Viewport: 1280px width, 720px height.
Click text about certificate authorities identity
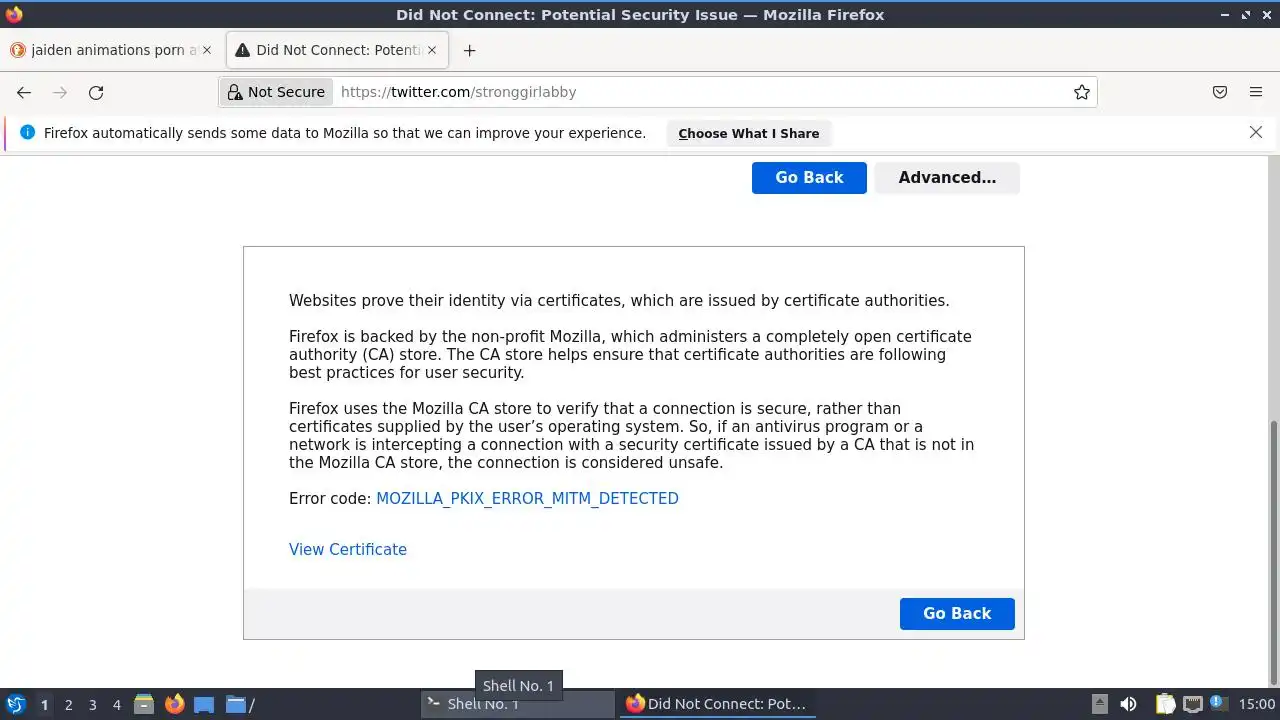tap(619, 300)
